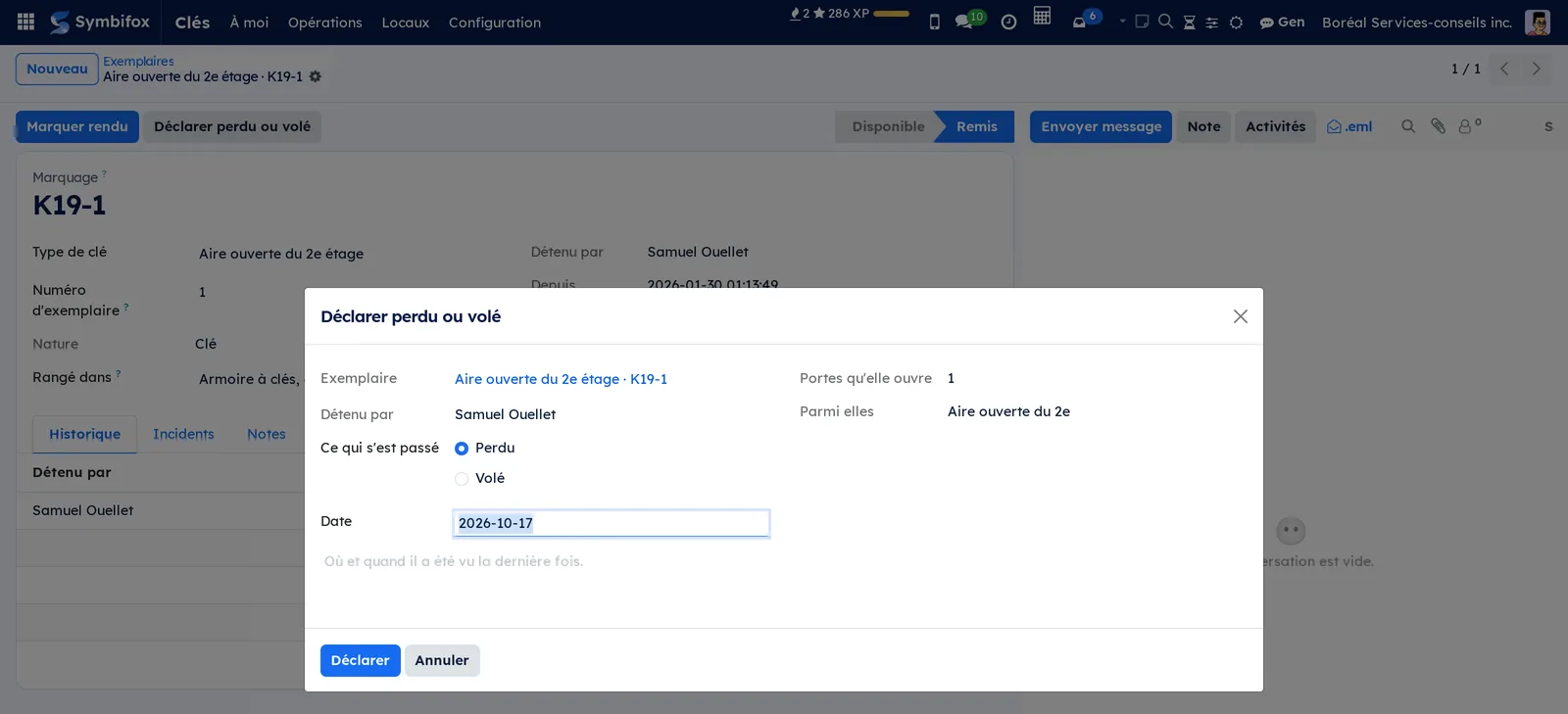Open the Locaux menu
1568x714 pixels.
click(405, 23)
